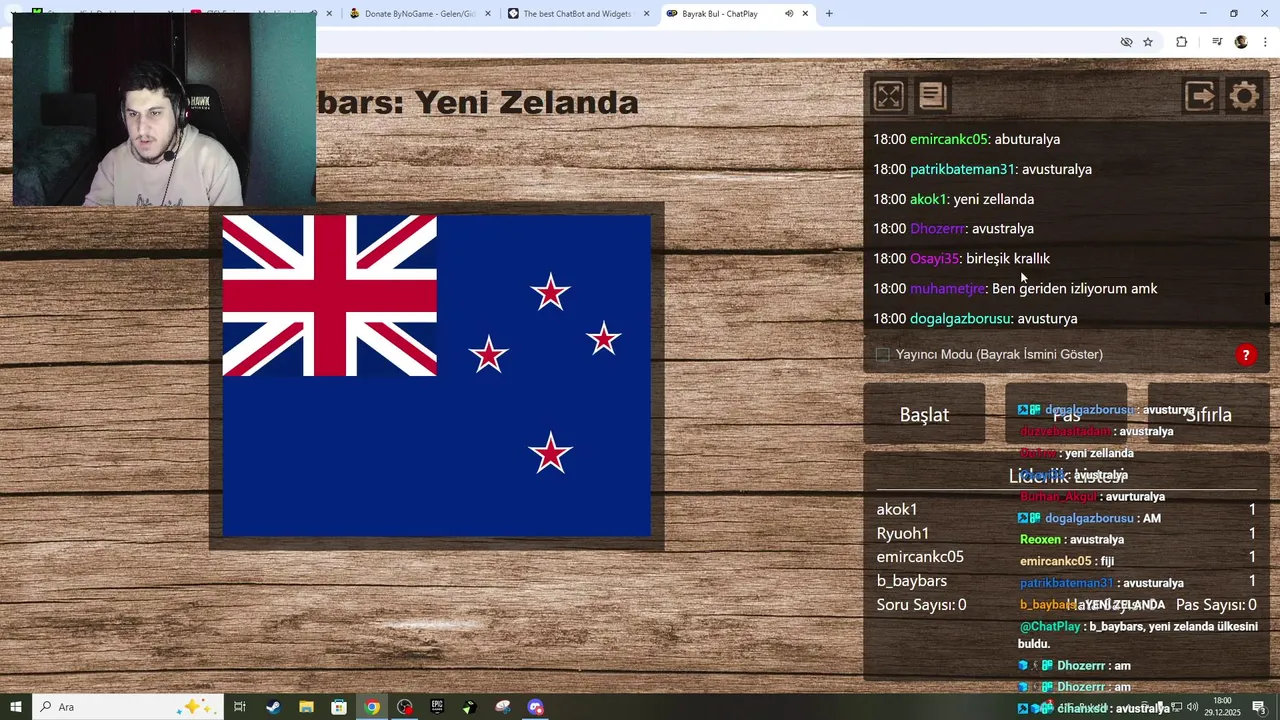Click the Sıfırla button
The width and height of the screenshot is (1280, 720).
click(x=1208, y=414)
